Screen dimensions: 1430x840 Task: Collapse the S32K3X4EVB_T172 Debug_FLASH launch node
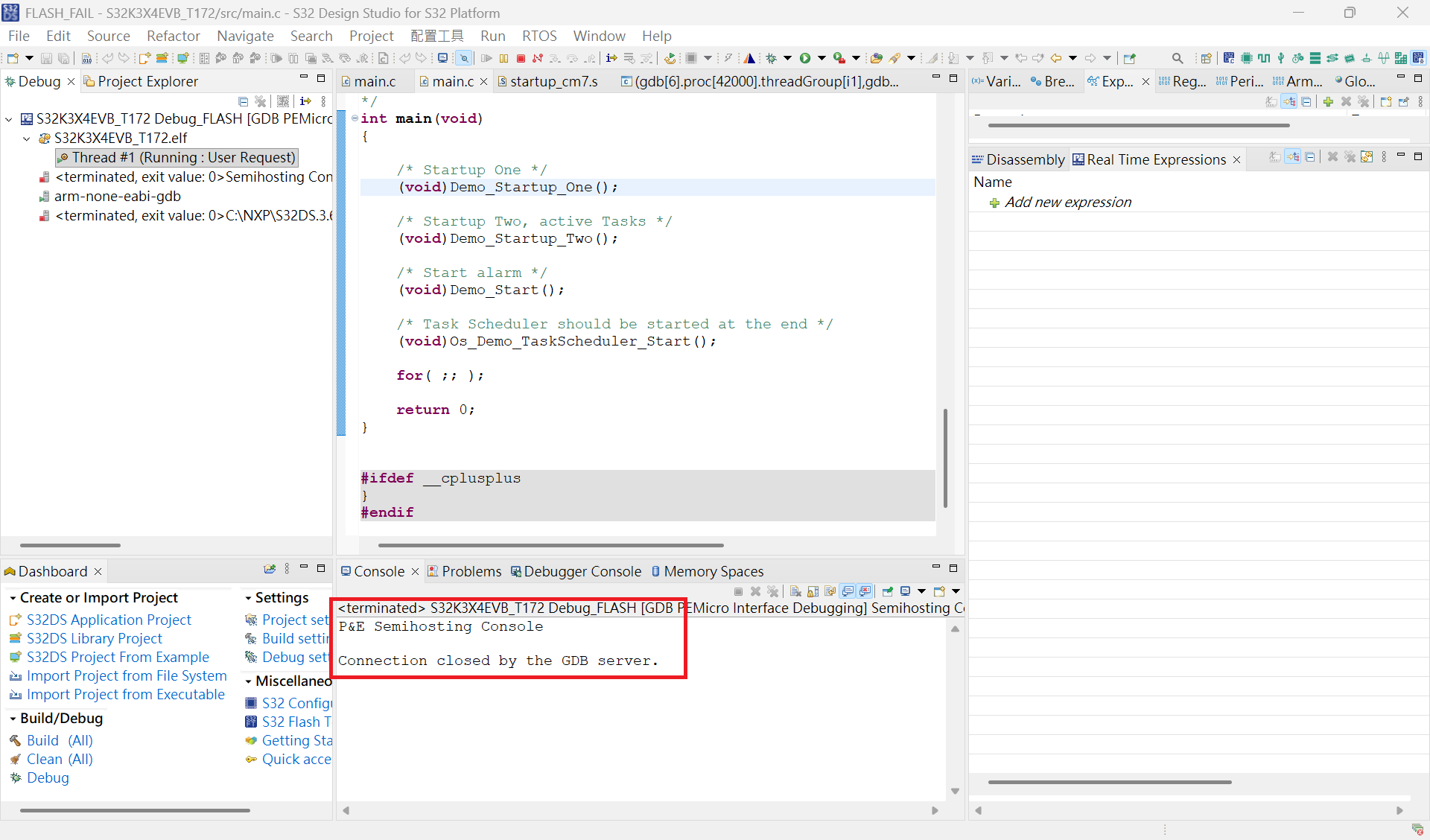click(9, 119)
